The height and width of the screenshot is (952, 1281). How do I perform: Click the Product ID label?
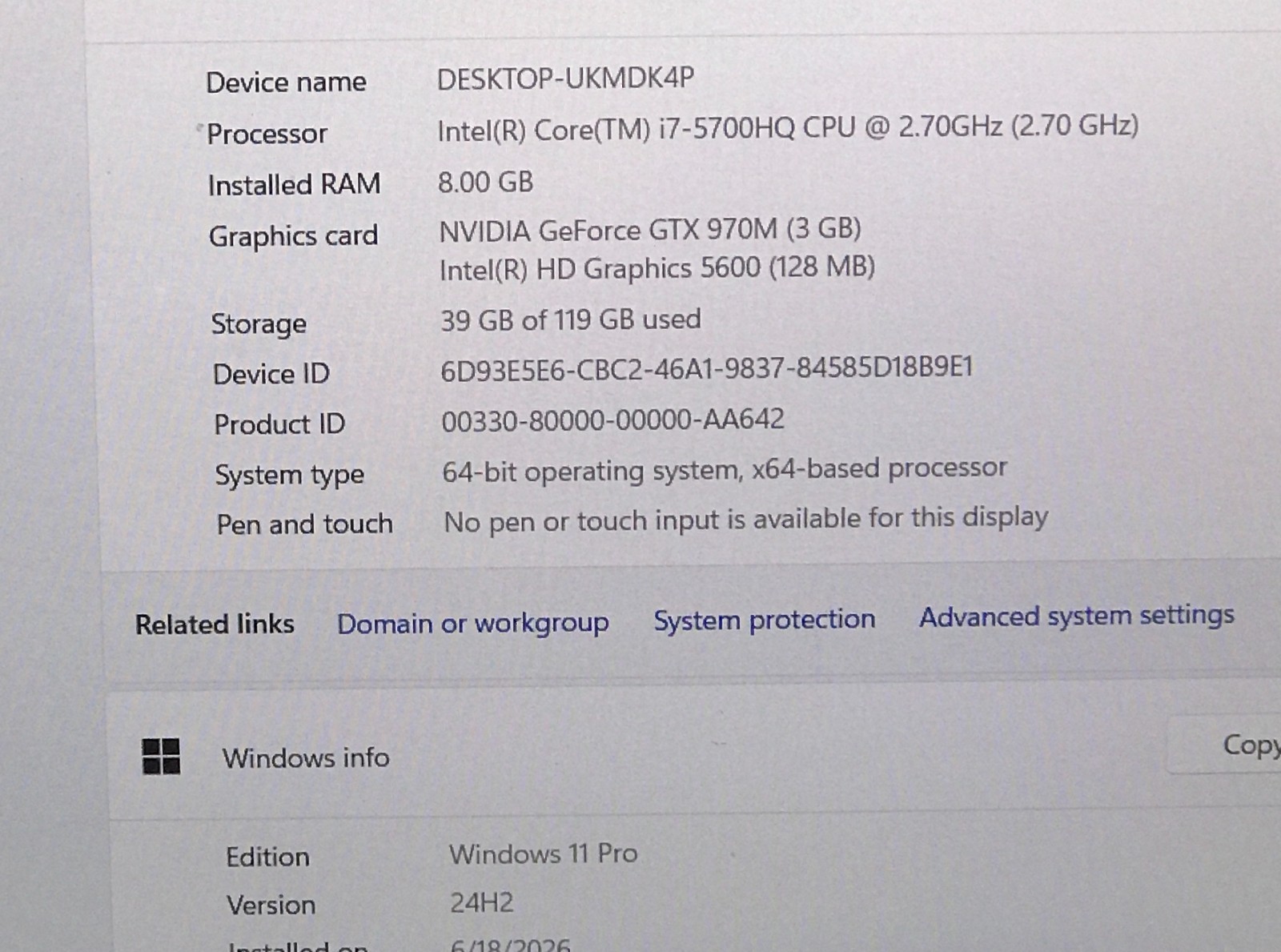[x=279, y=424]
